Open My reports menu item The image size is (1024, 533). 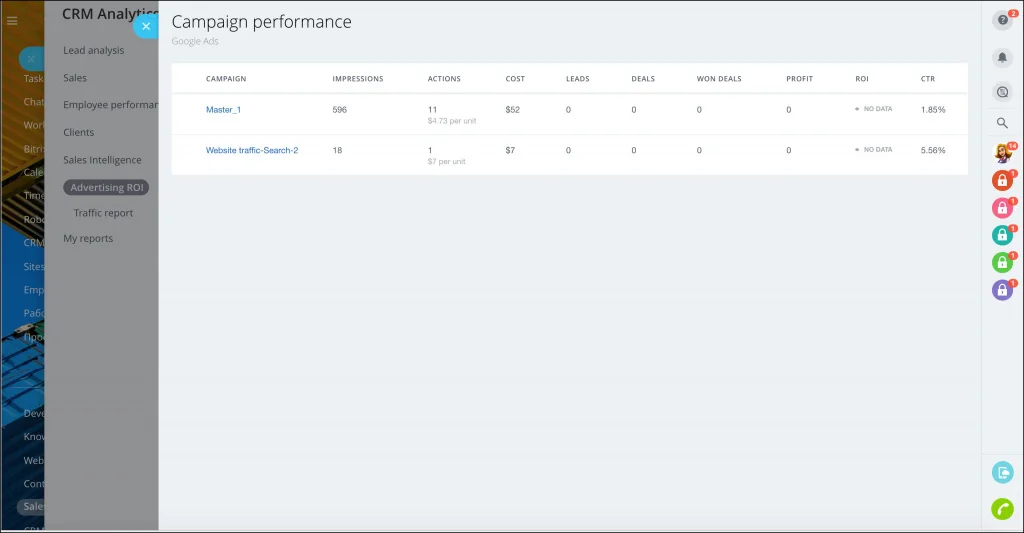[88, 238]
